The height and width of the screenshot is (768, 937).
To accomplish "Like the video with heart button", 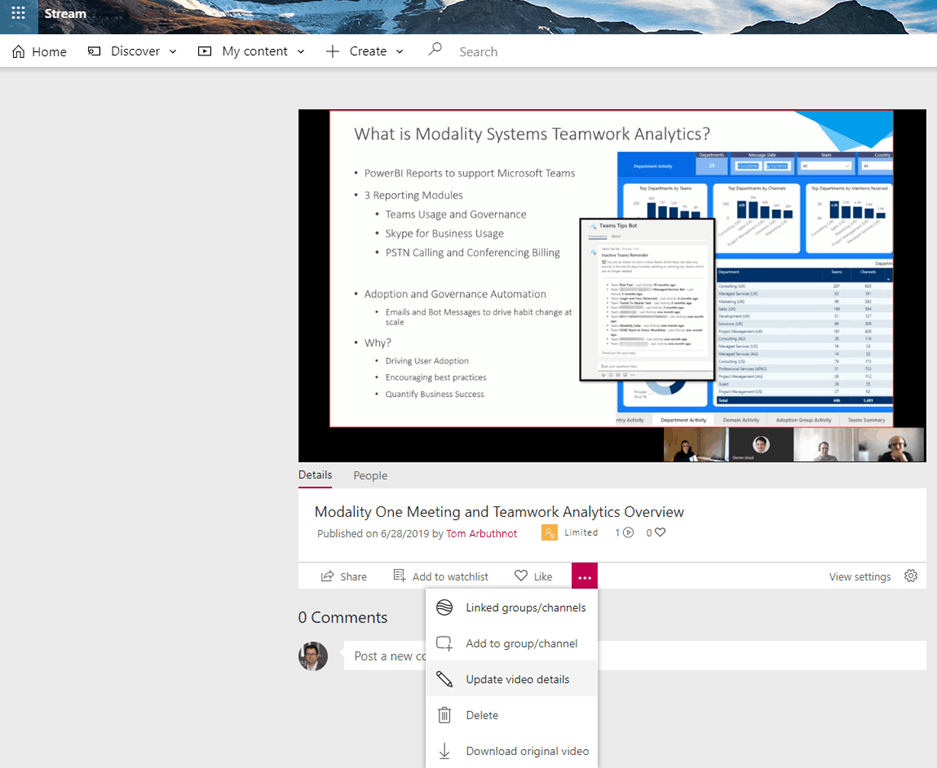I will (533, 576).
